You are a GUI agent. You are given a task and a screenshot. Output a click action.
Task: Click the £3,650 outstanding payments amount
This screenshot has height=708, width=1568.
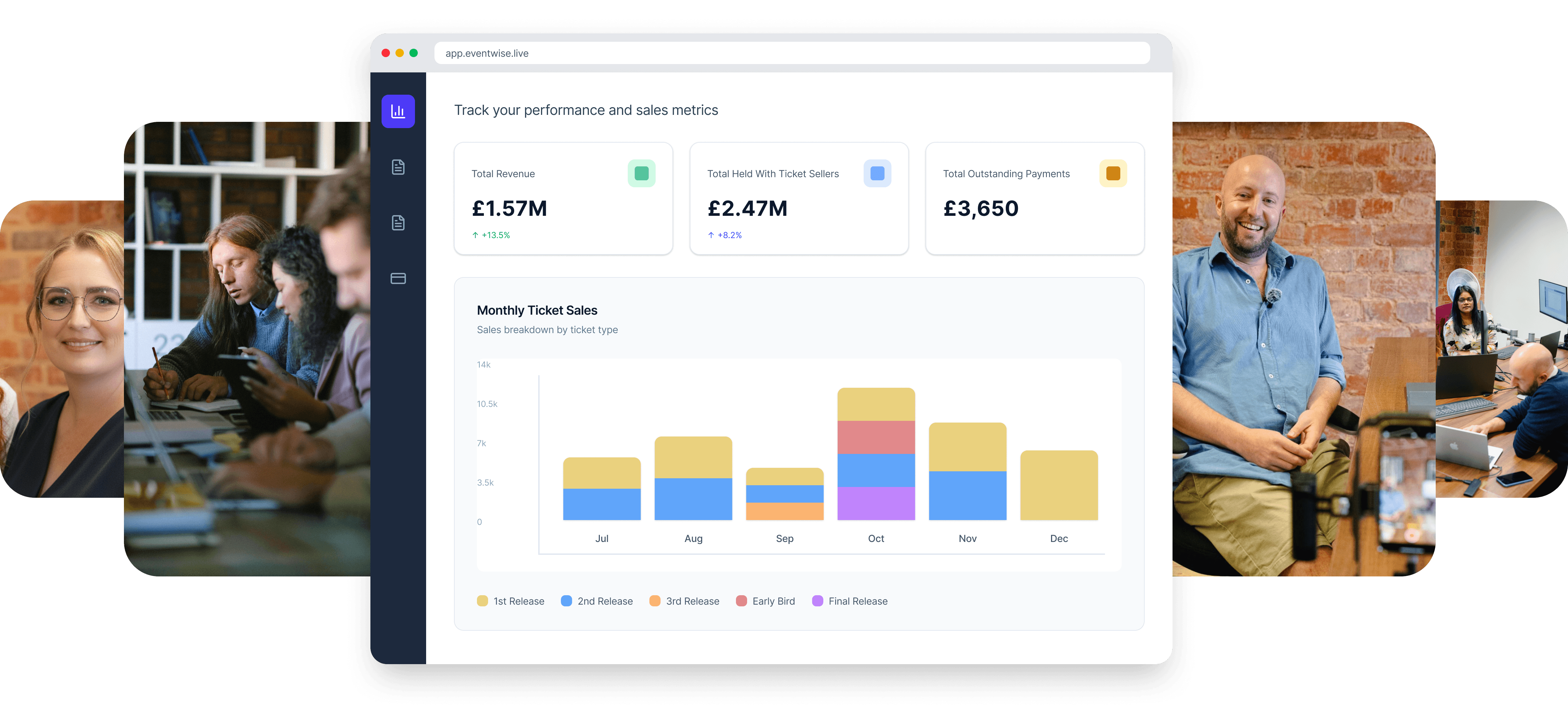click(981, 209)
